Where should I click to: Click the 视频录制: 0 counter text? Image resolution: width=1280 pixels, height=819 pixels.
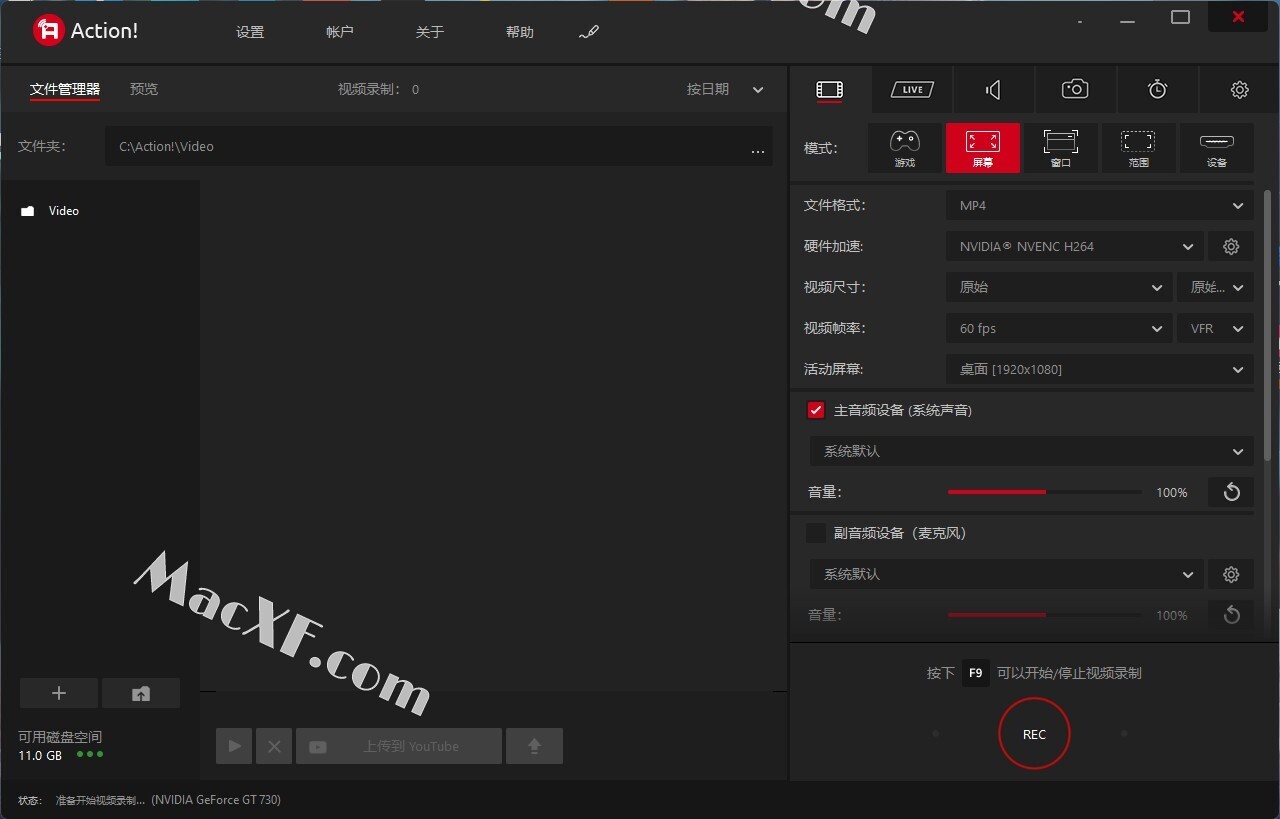[x=378, y=89]
